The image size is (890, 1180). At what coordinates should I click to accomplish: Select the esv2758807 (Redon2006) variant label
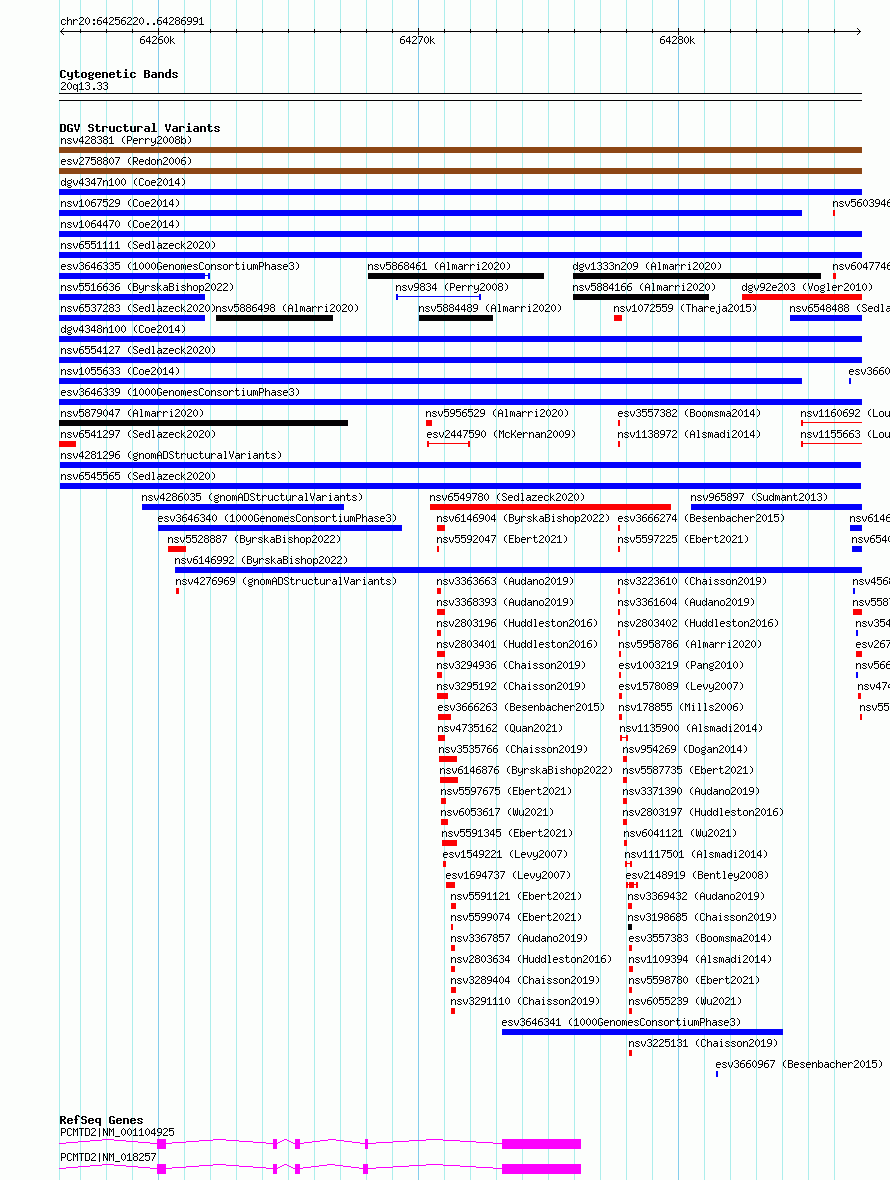click(x=126, y=161)
